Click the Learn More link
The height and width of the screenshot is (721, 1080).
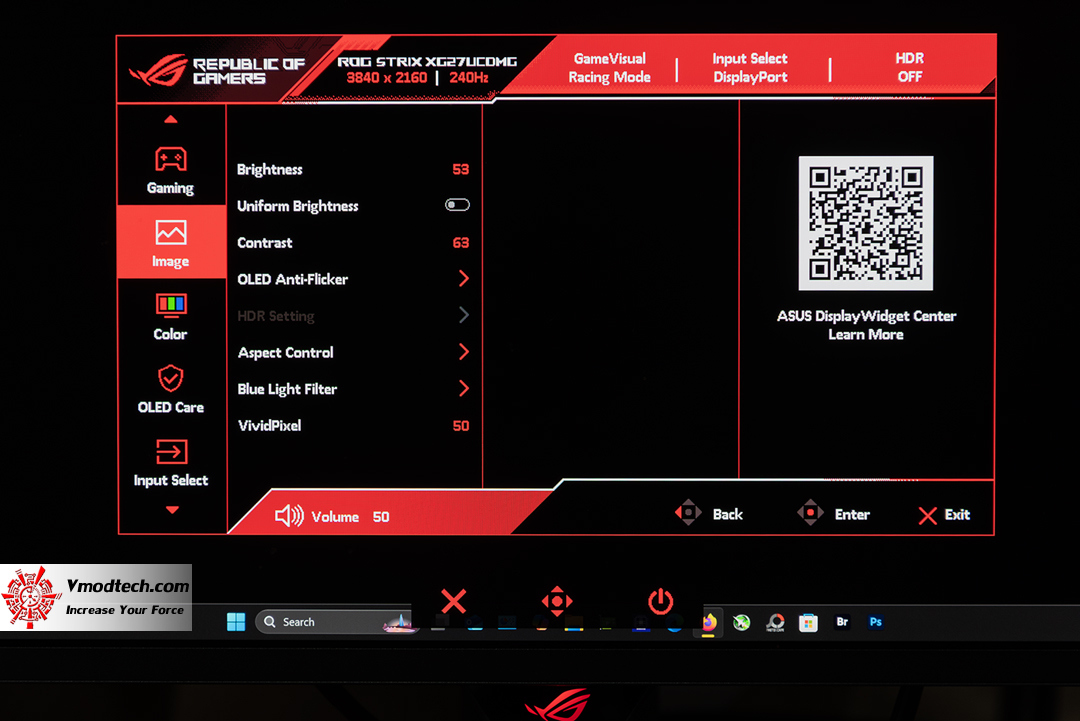pyautogui.click(x=866, y=335)
